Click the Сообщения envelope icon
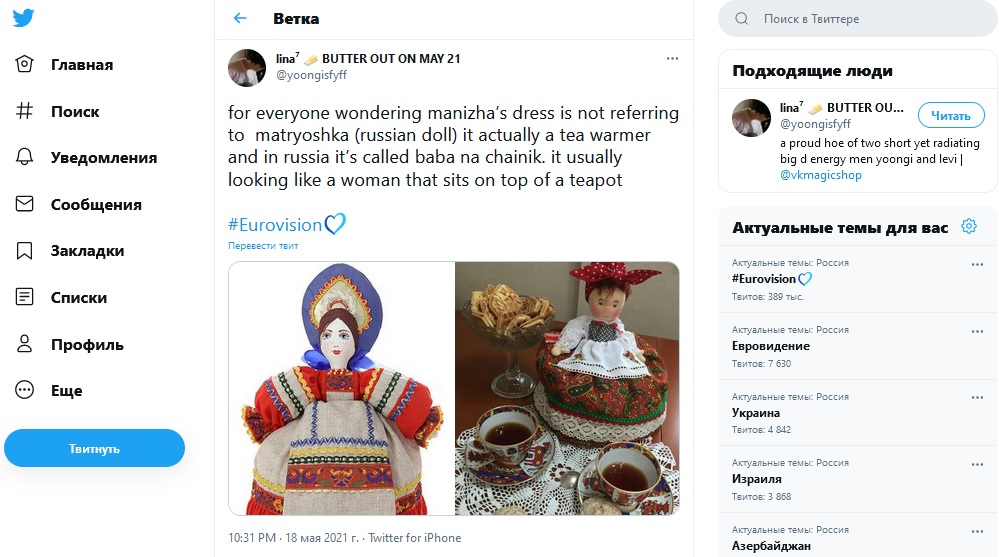The width and height of the screenshot is (999, 557). pos(25,204)
